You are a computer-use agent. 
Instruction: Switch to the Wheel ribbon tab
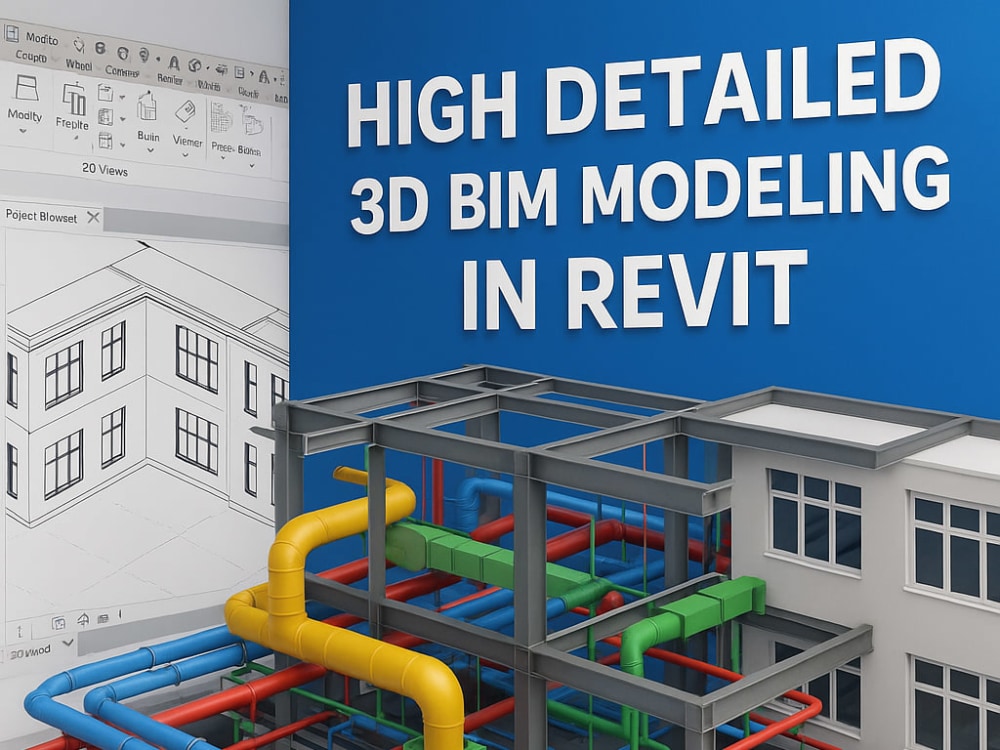coord(79,64)
